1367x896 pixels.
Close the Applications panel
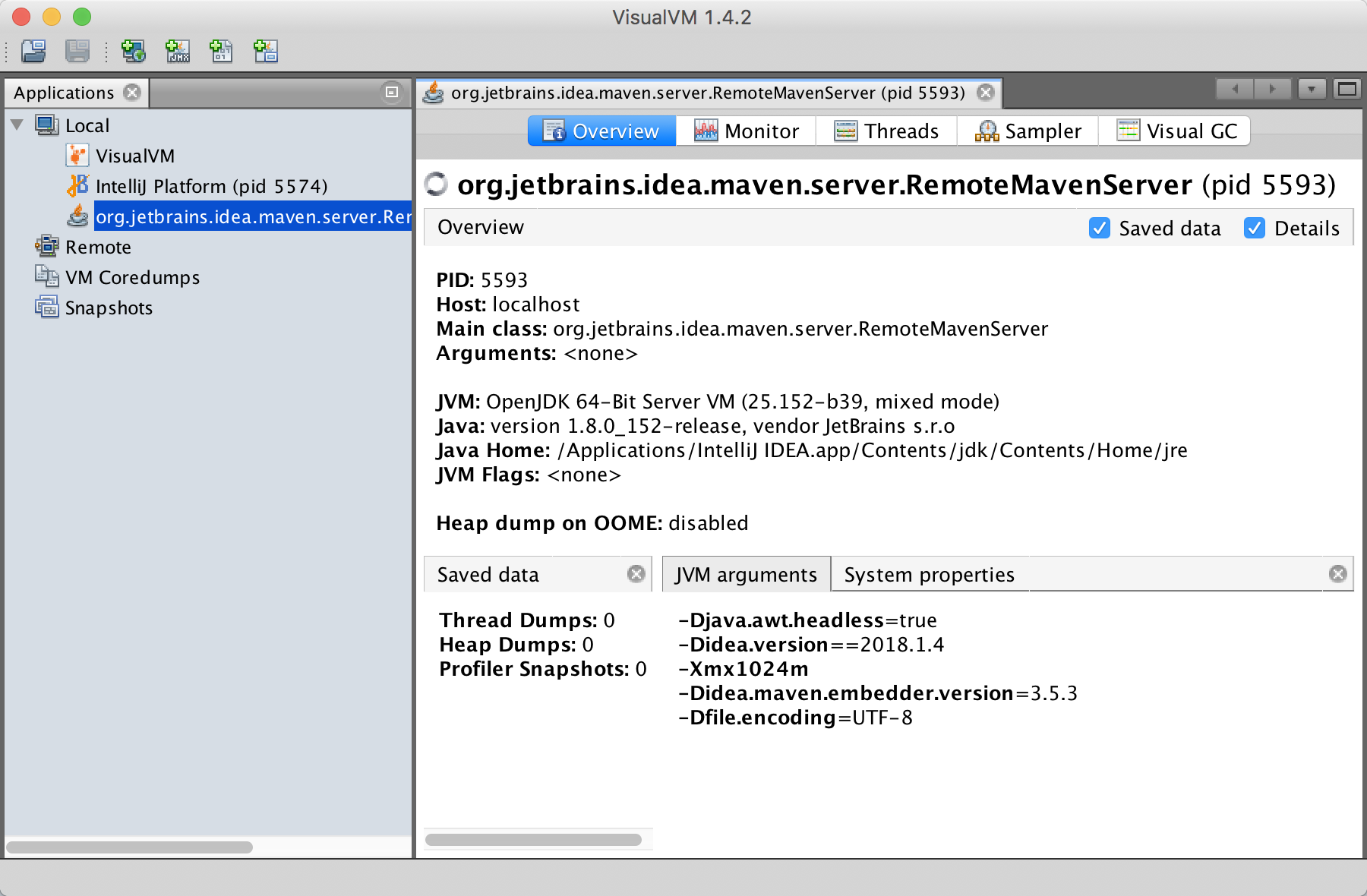click(132, 93)
